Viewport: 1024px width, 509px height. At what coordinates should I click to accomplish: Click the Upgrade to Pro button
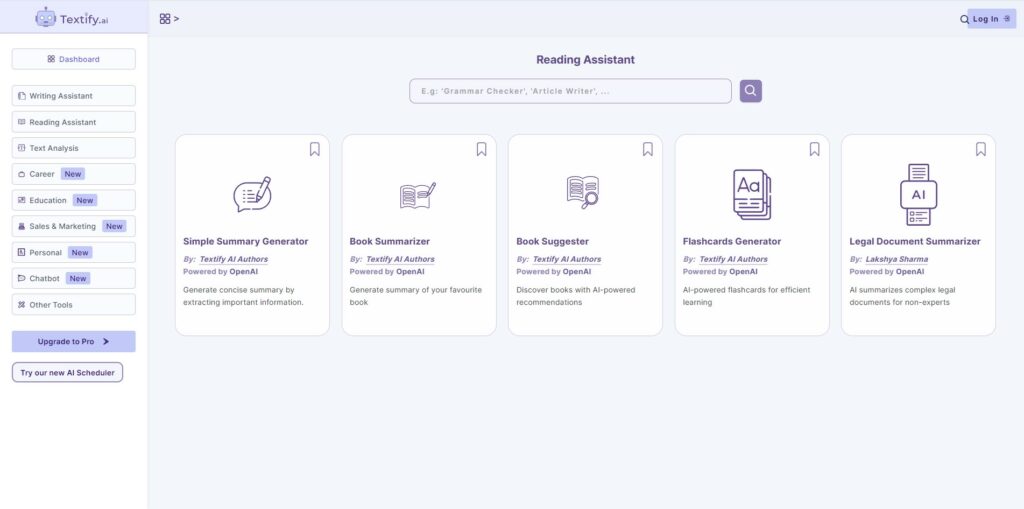click(74, 341)
